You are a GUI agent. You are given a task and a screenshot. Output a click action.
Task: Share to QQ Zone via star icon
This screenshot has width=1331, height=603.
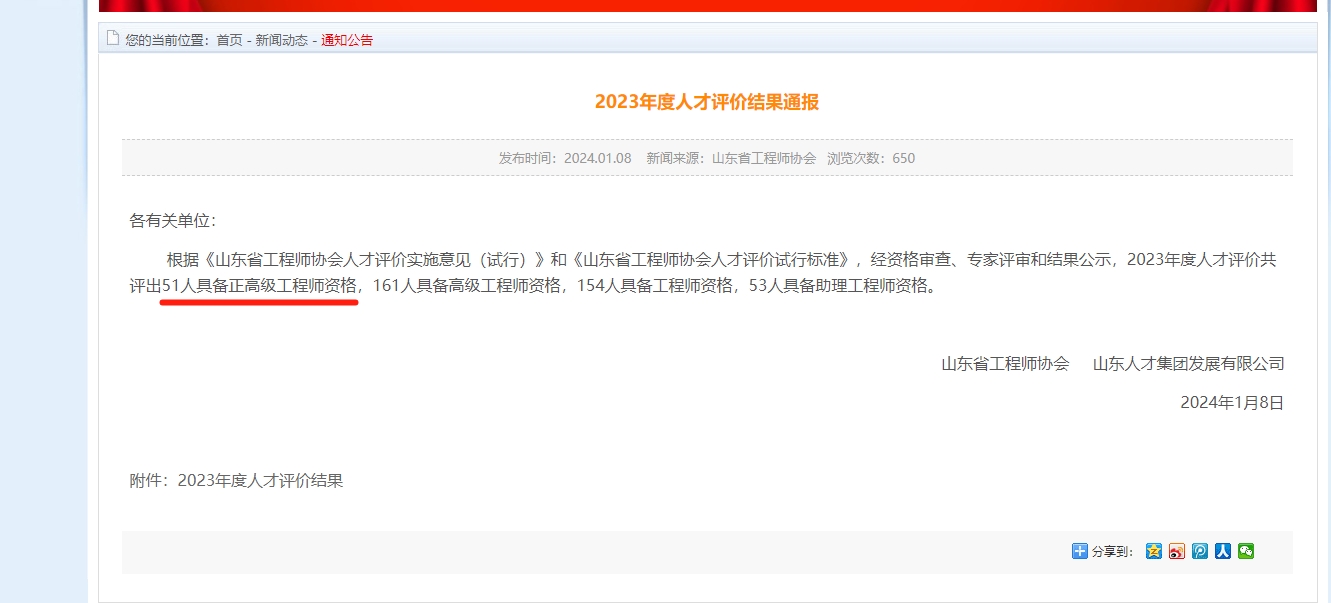[x=1154, y=551]
